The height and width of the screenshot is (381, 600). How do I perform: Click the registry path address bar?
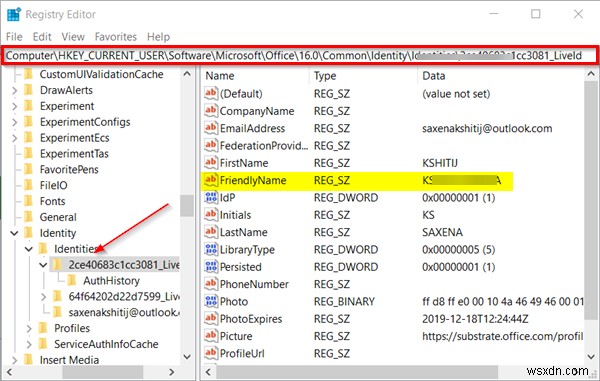click(x=300, y=55)
